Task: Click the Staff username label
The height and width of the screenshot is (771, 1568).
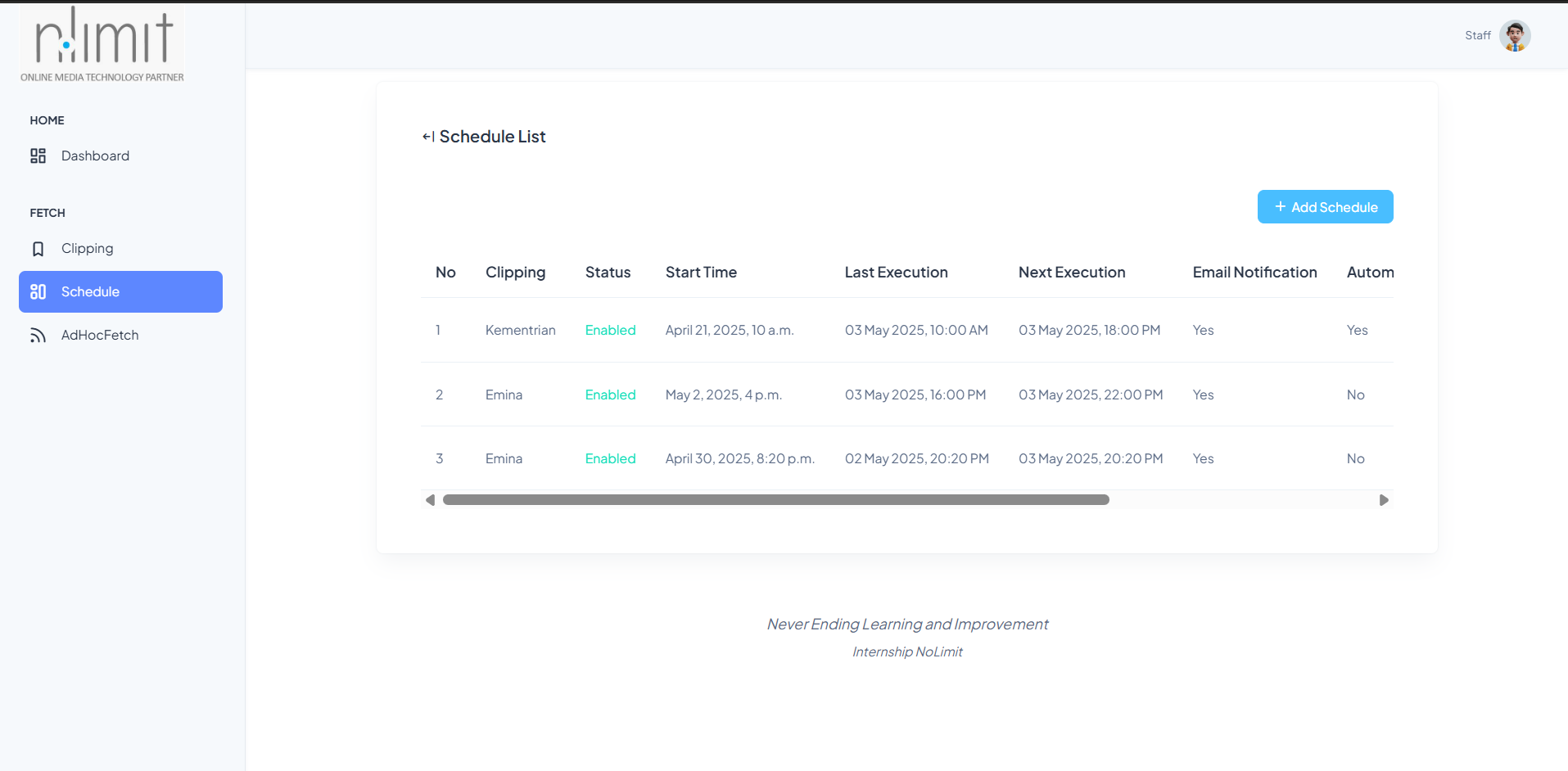Action: point(1477,36)
